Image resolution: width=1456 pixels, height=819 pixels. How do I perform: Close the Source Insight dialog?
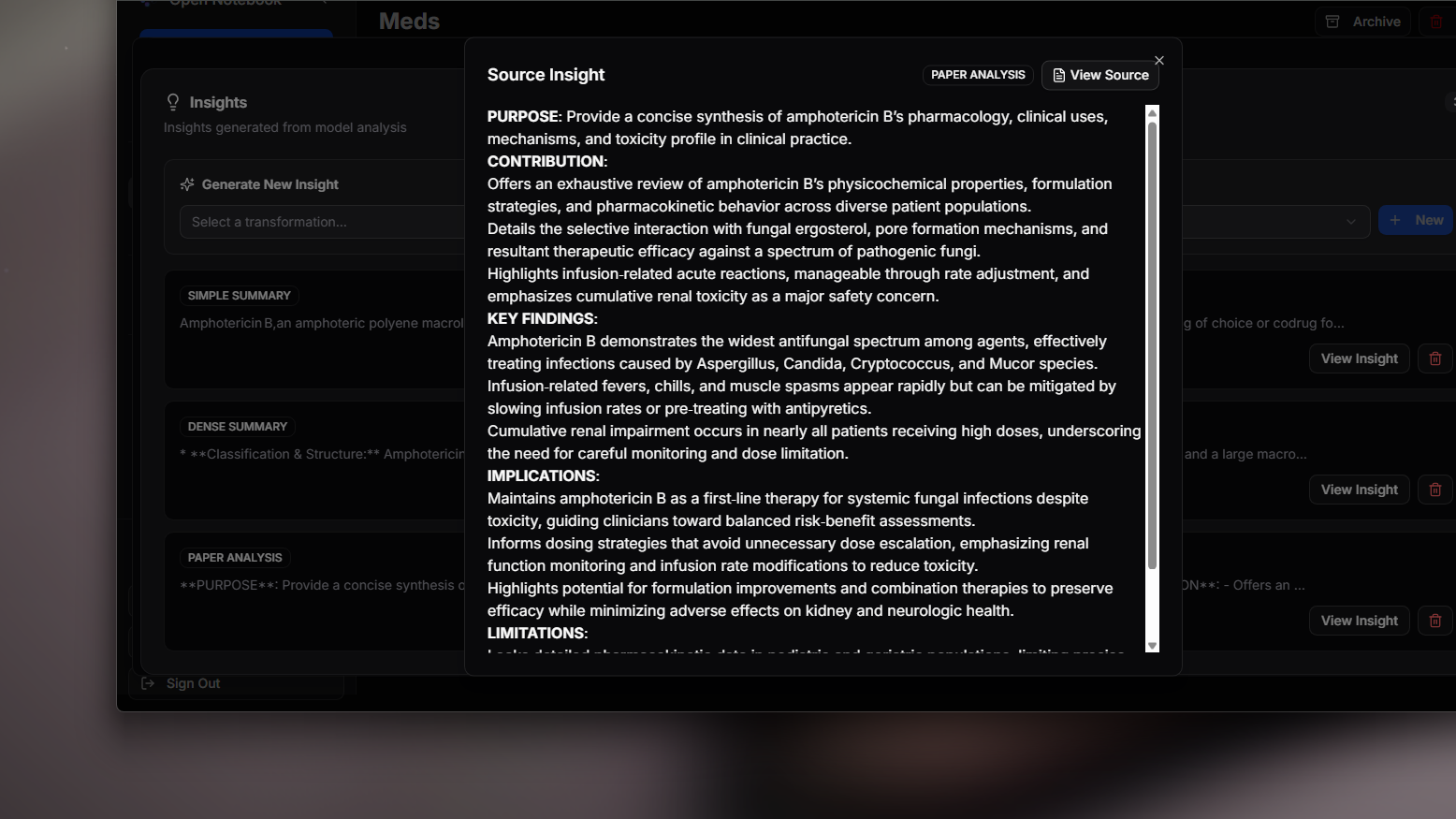click(x=1159, y=61)
